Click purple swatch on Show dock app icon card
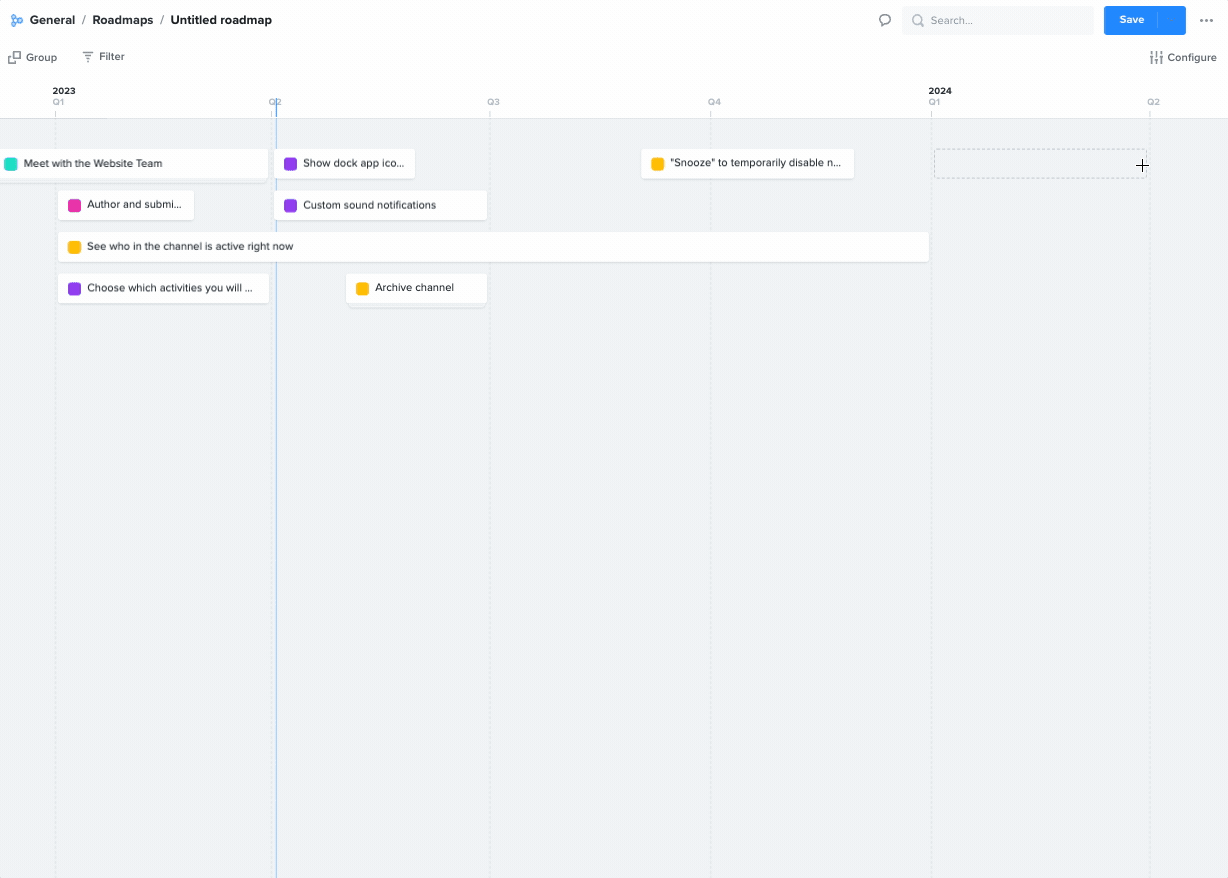The height and width of the screenshot is (878, 1228). (290, 164)
